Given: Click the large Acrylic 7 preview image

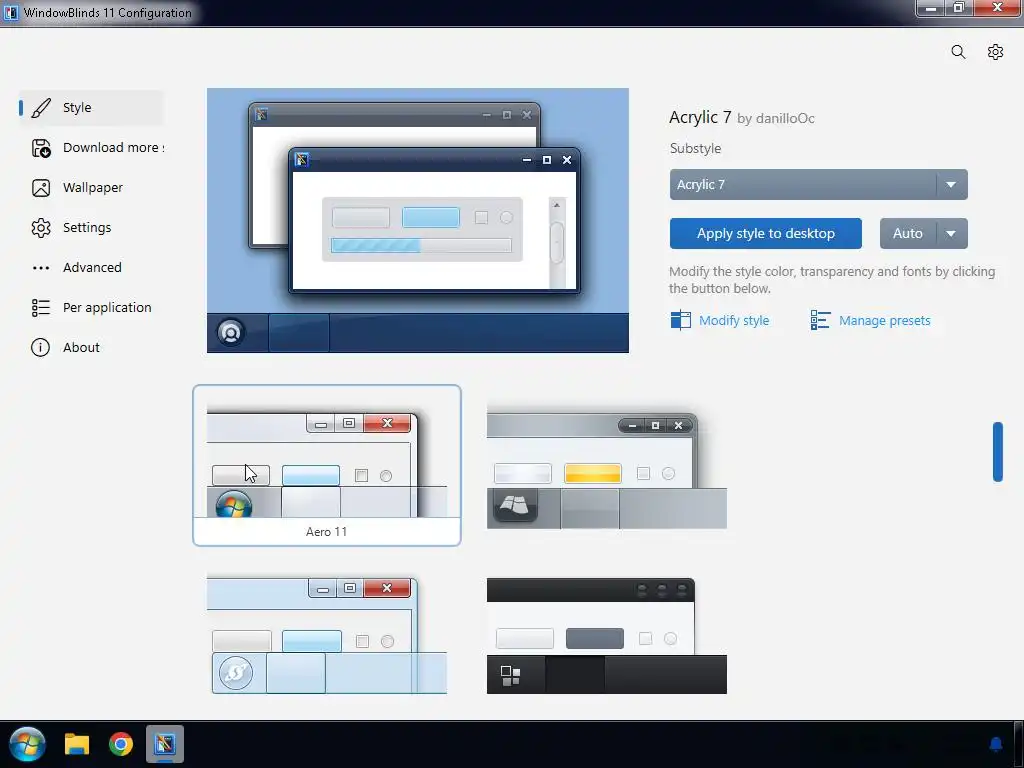Looking at the screenshot, I should [x=418, y=221].
